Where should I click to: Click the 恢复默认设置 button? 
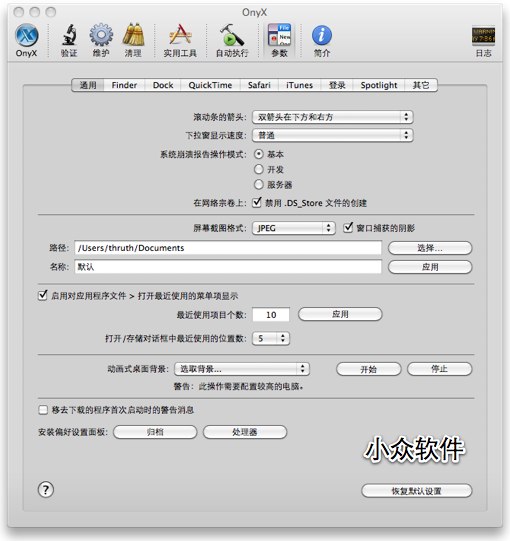(x=416, y=491)
